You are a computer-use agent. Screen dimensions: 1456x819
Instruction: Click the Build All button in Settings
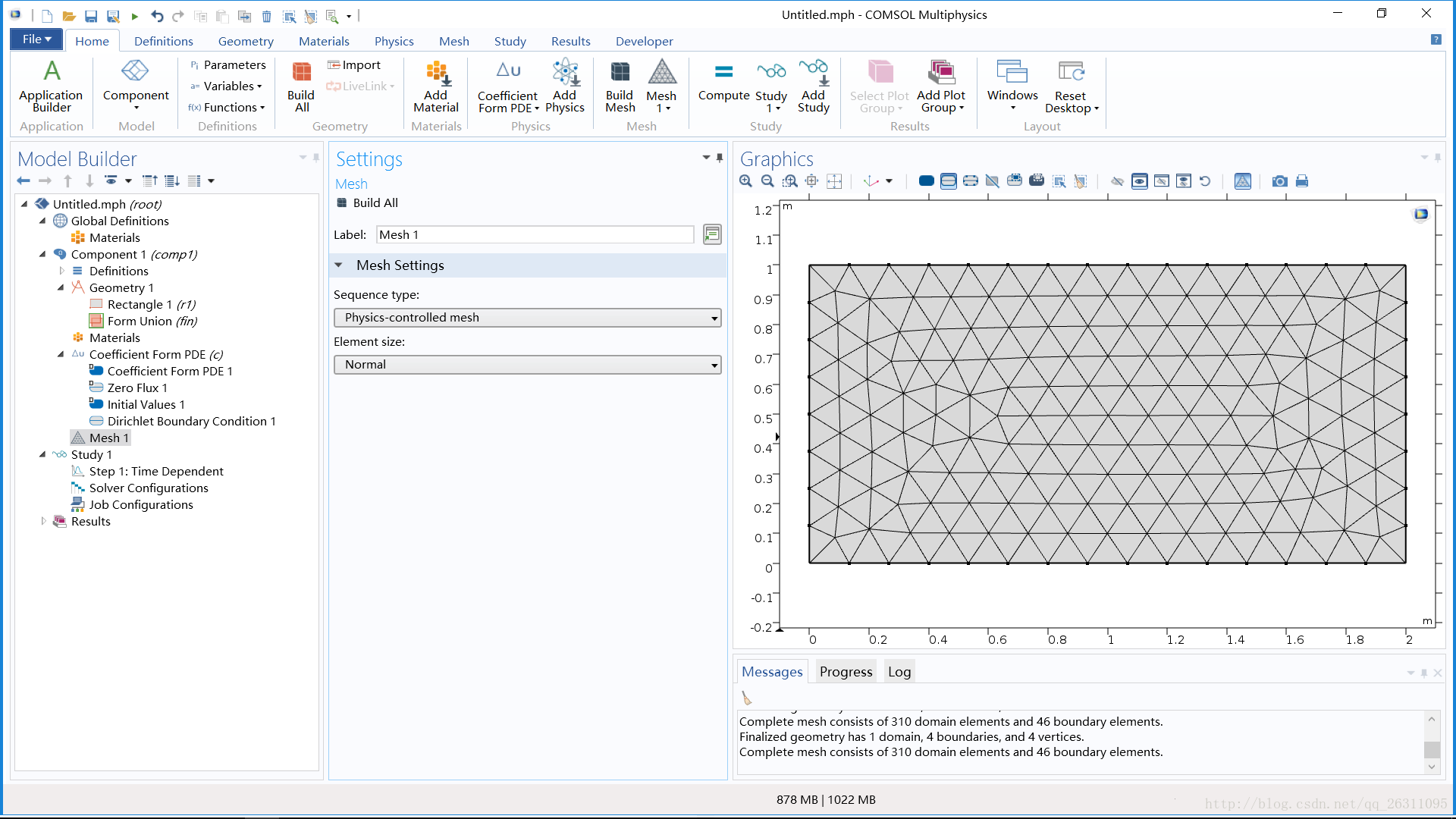click(367, 202)
